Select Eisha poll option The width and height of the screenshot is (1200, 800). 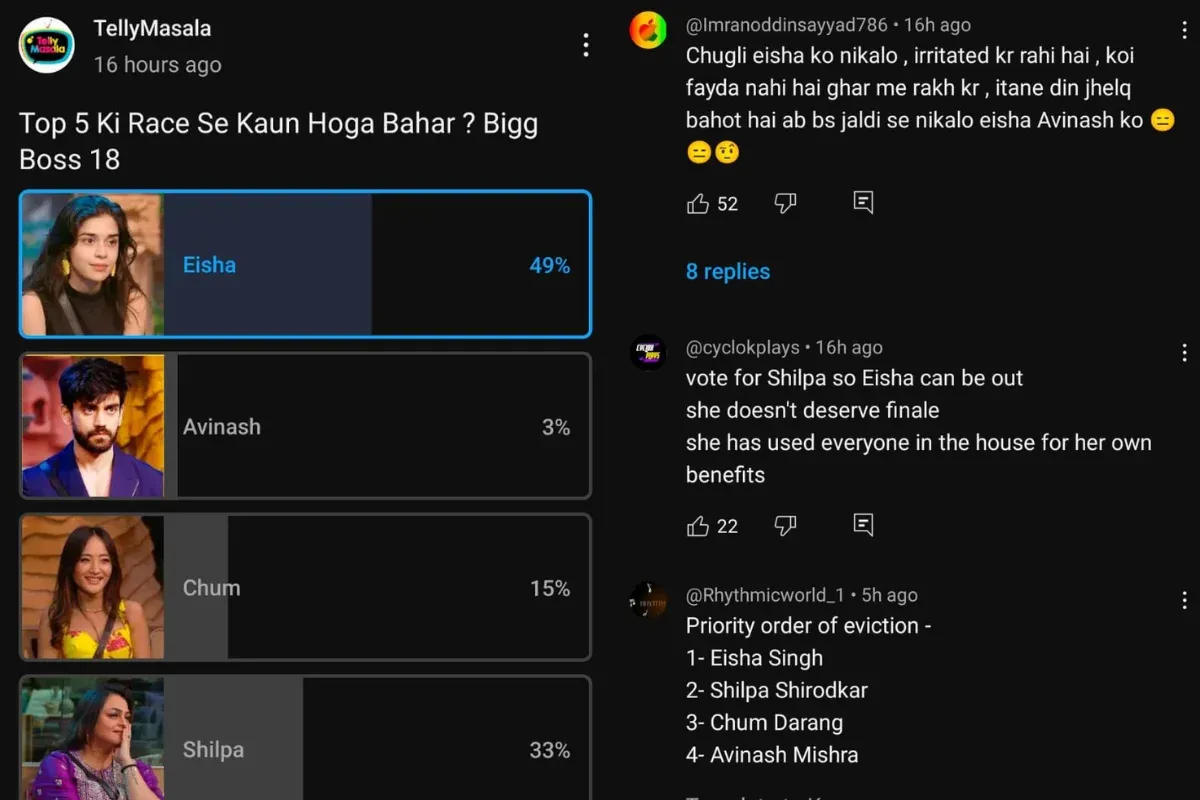[306, 265]
